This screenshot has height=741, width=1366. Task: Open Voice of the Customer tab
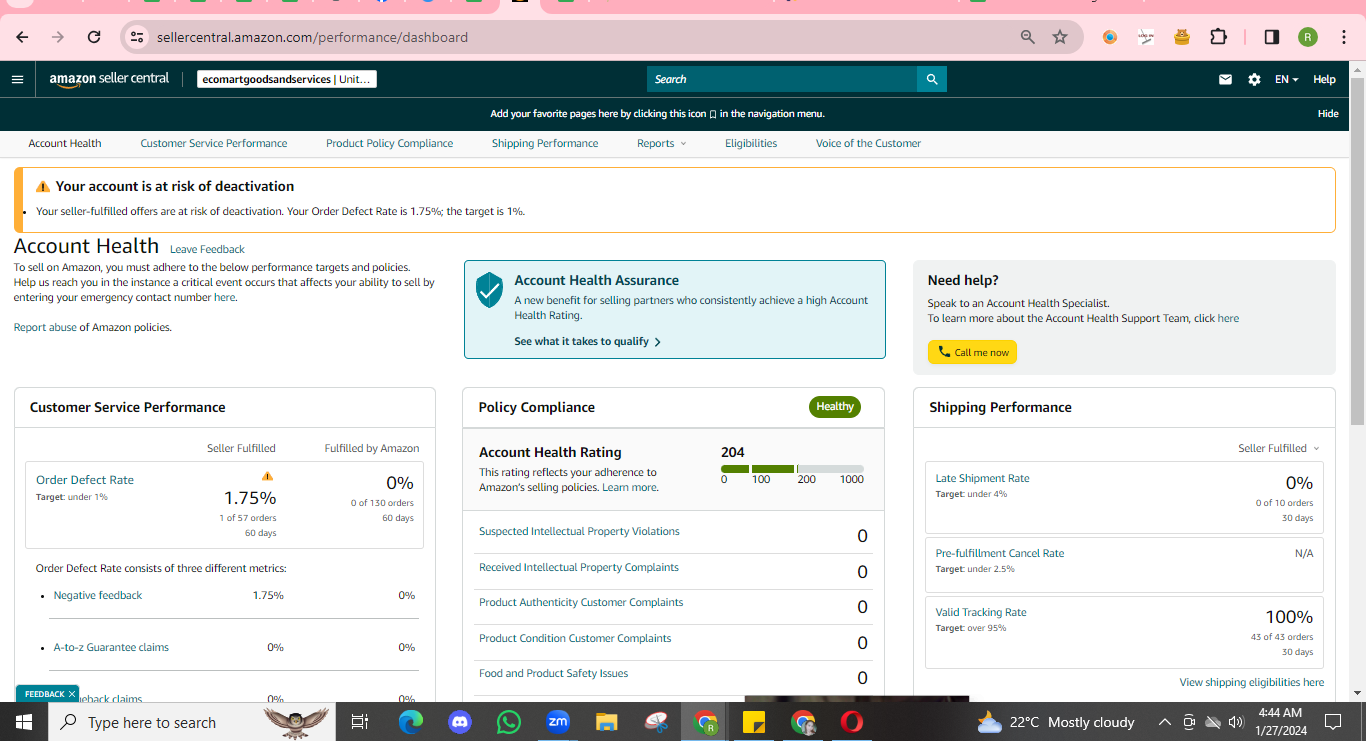868,143
